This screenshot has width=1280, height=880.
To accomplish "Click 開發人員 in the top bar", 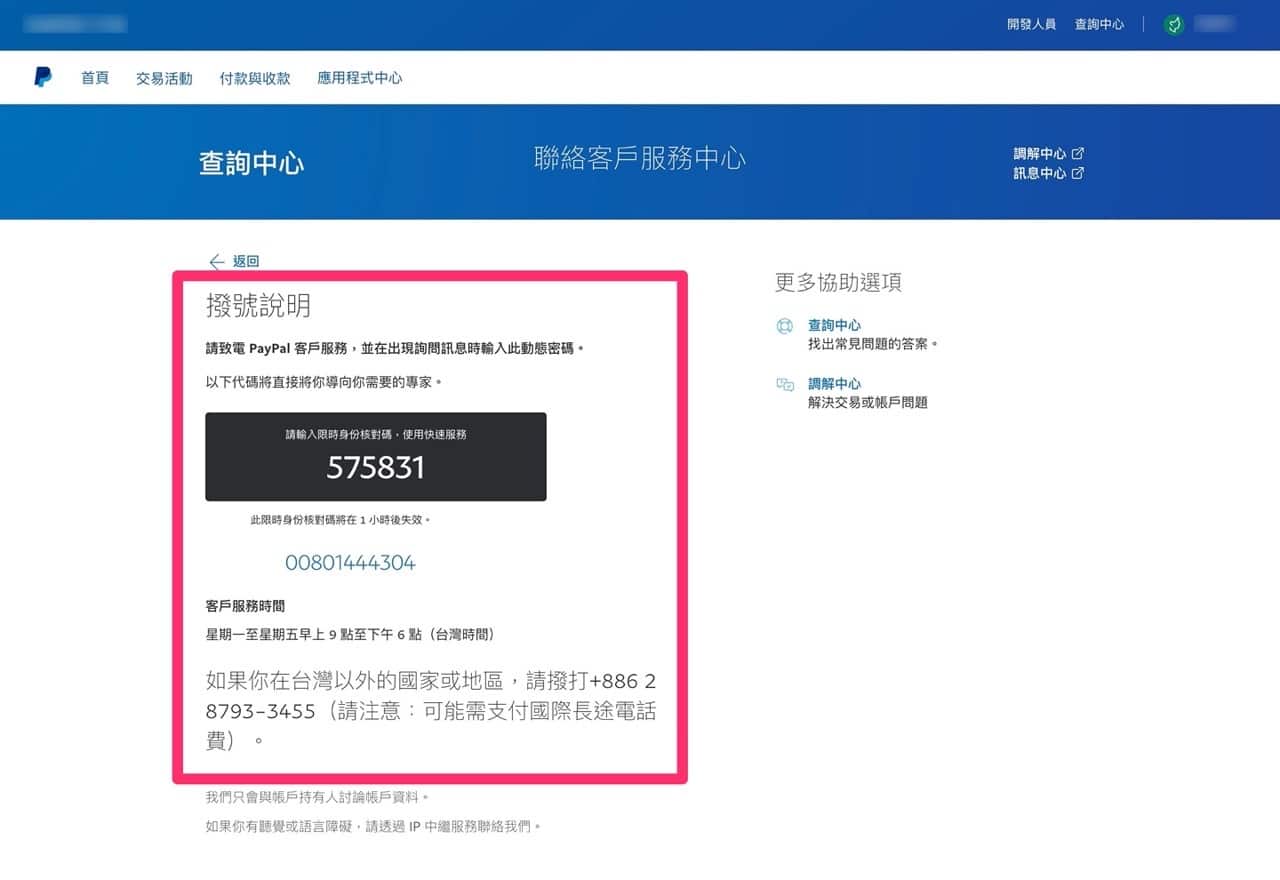I will click(x=1031, y=24).
